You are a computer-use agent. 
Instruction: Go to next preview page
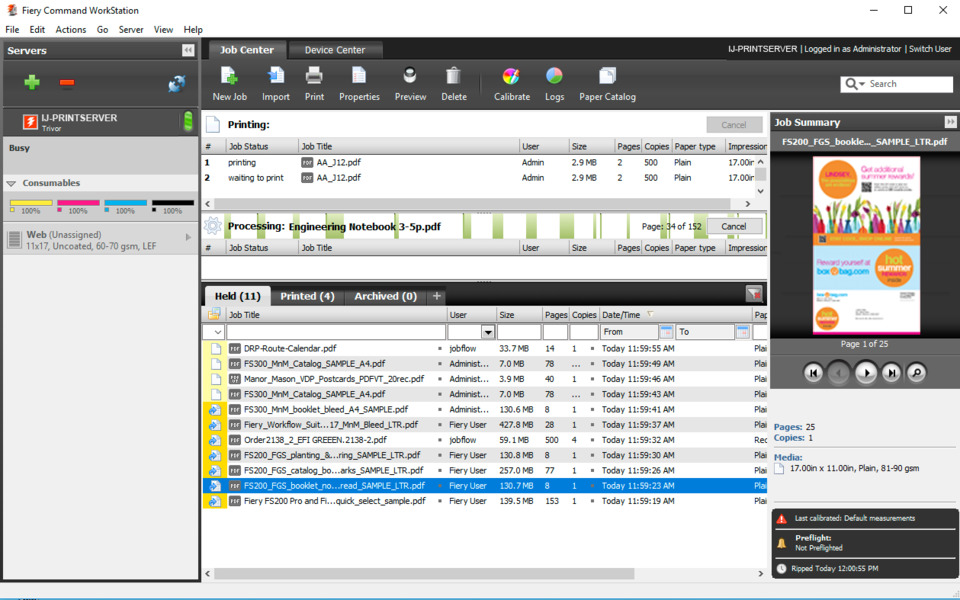[866, 372]
